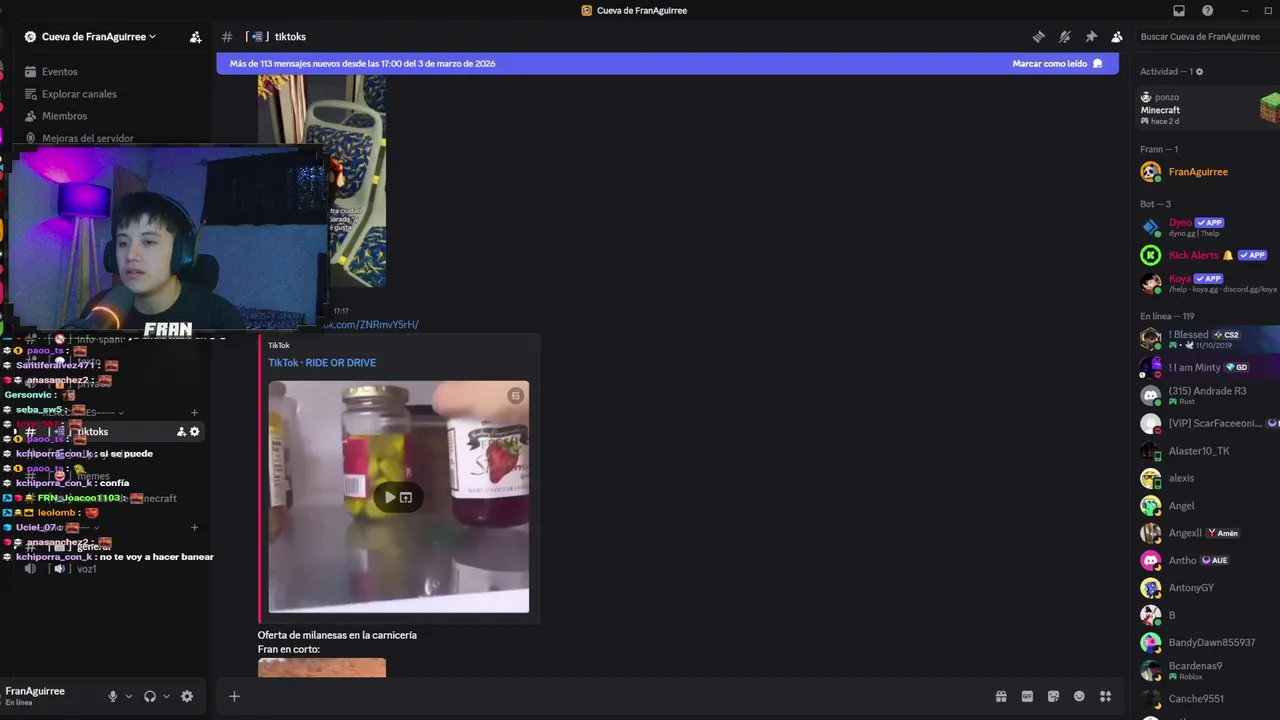Open Miembros in the server sidebar

[x=64, y=116]
